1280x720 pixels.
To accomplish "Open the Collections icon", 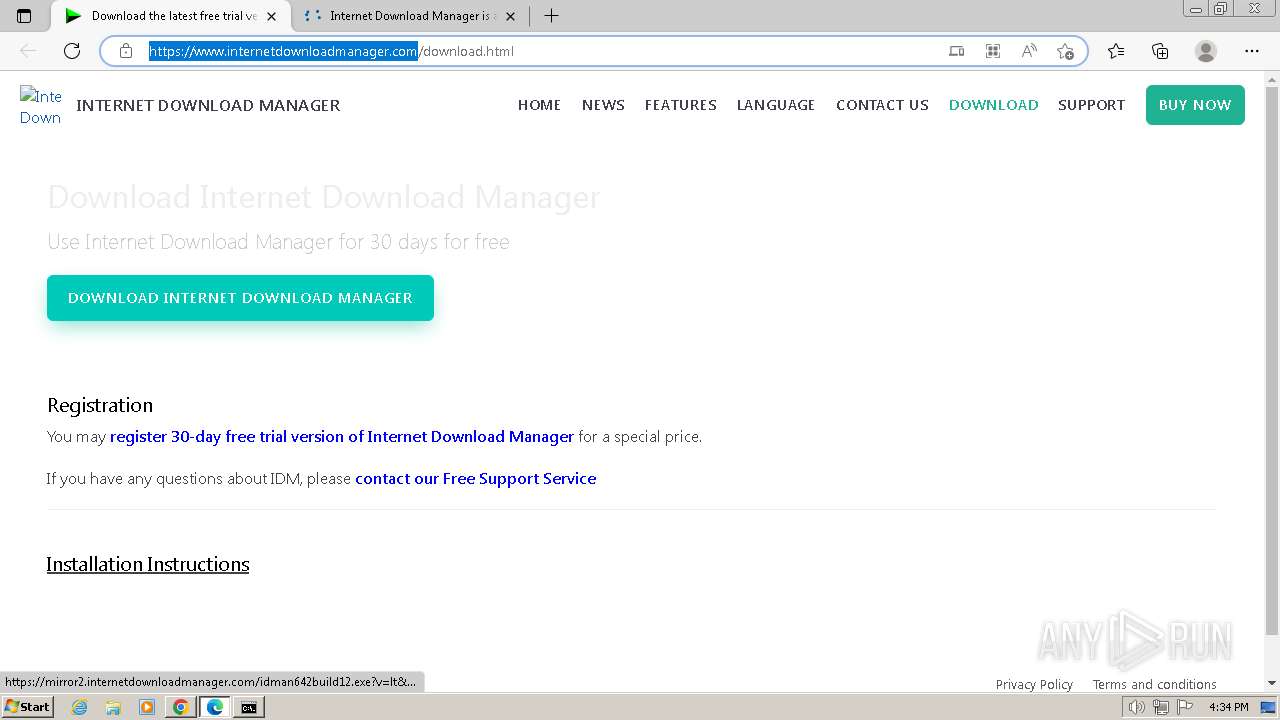I will point(1160,51).
